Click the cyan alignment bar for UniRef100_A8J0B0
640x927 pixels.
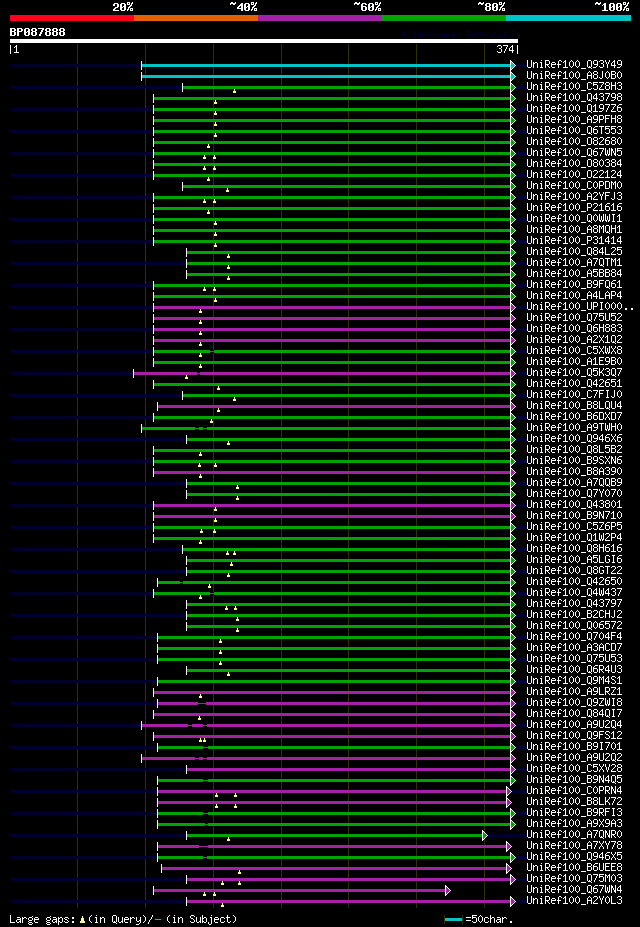pyautogui.click(x=326, y=76)
